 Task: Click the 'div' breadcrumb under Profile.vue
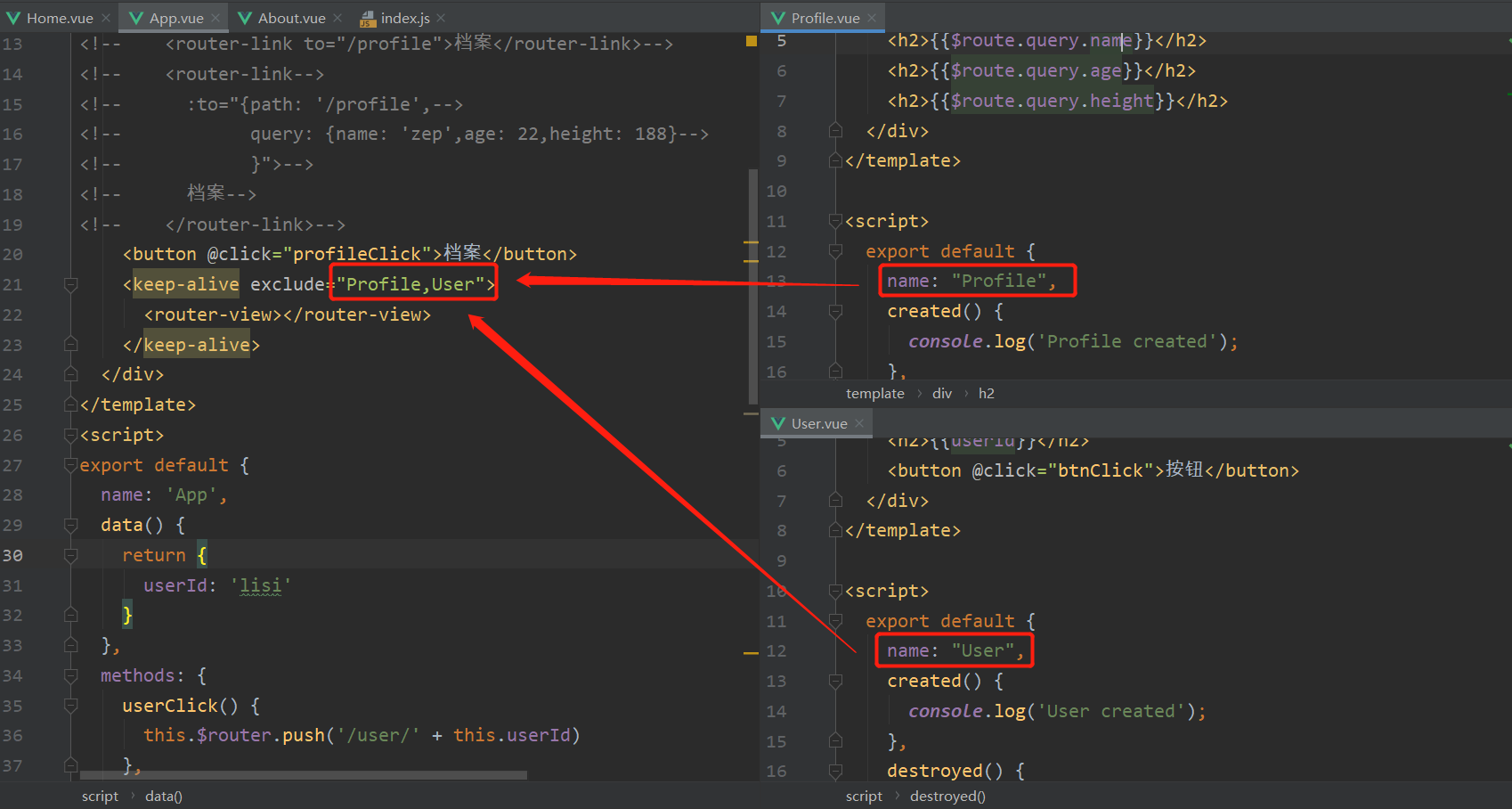point(942,394)
